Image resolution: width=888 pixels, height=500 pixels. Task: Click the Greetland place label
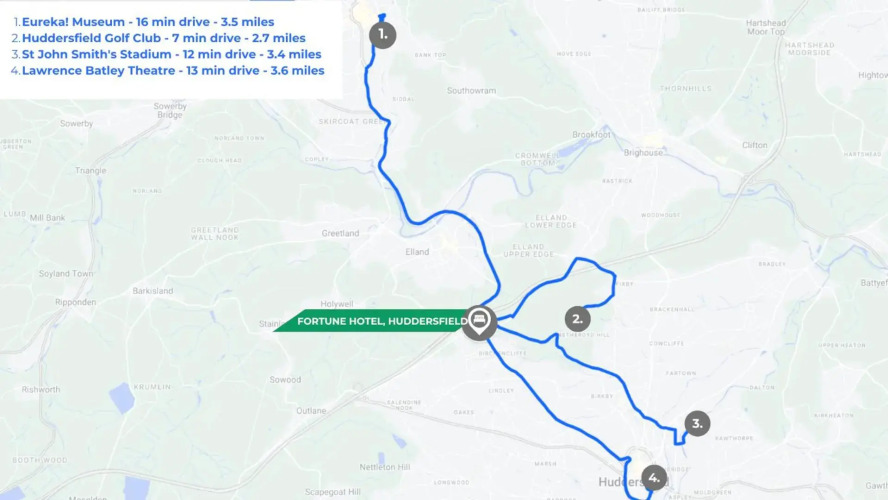pyautogui.click(x=340, y=233)
